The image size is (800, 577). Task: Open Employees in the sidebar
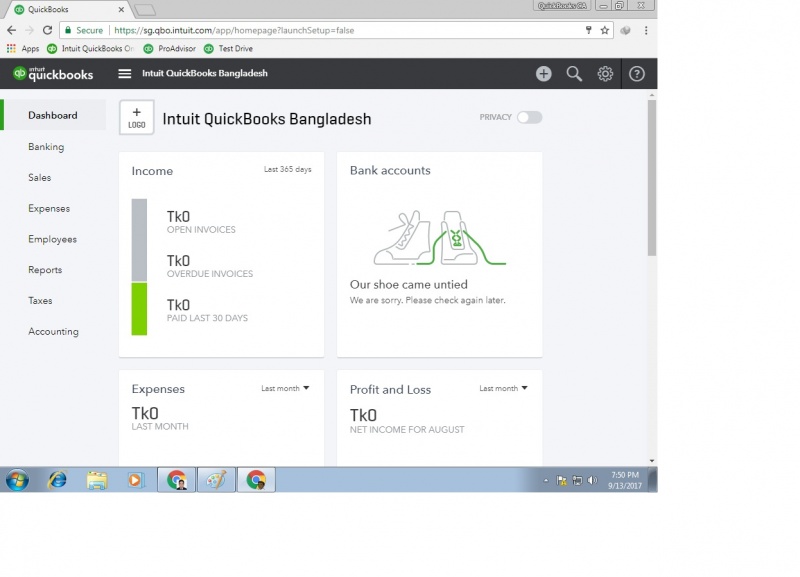click(53, 239)
